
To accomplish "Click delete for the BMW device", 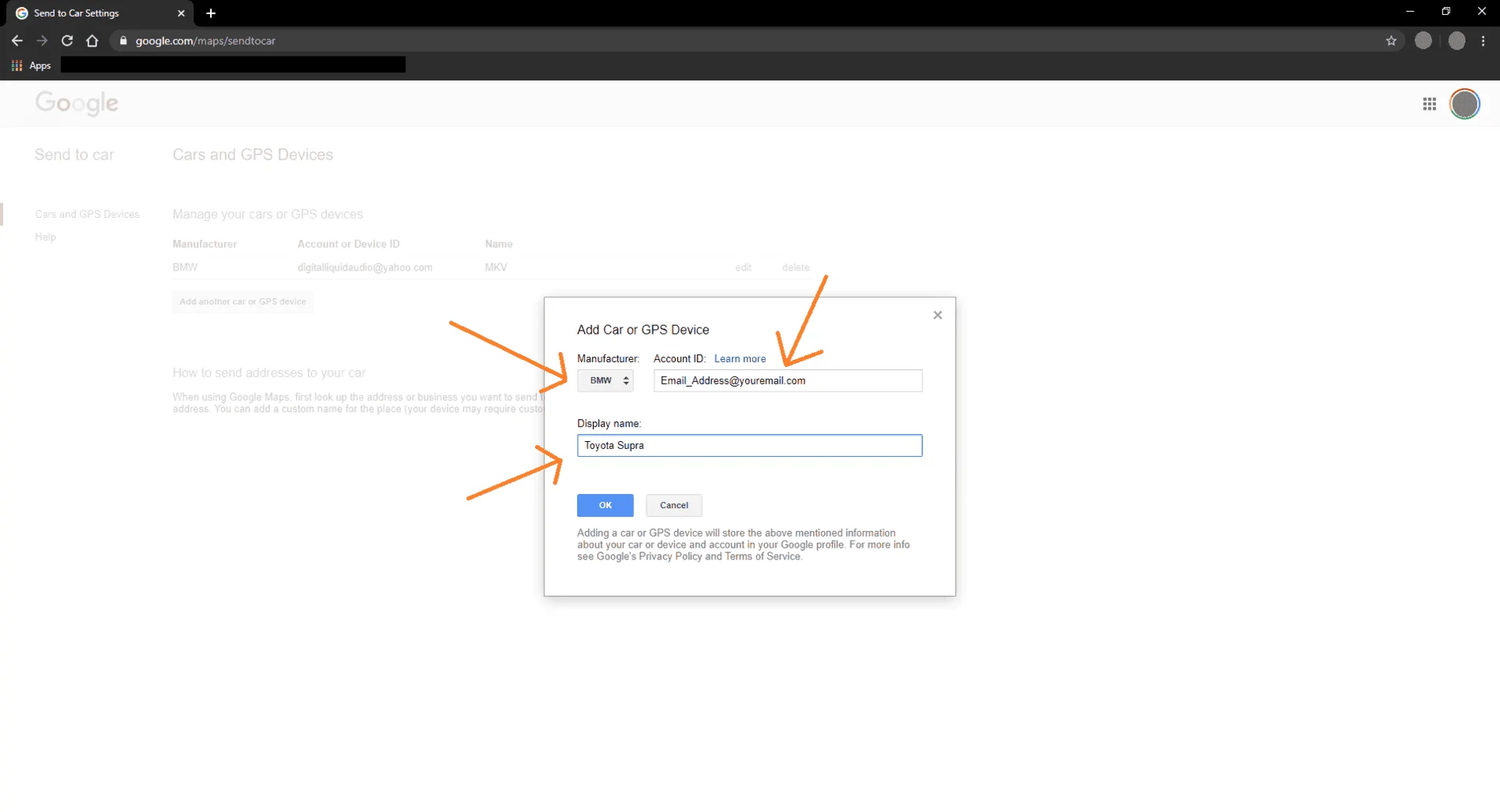I will pyautogui.click(x=796, y=268).
